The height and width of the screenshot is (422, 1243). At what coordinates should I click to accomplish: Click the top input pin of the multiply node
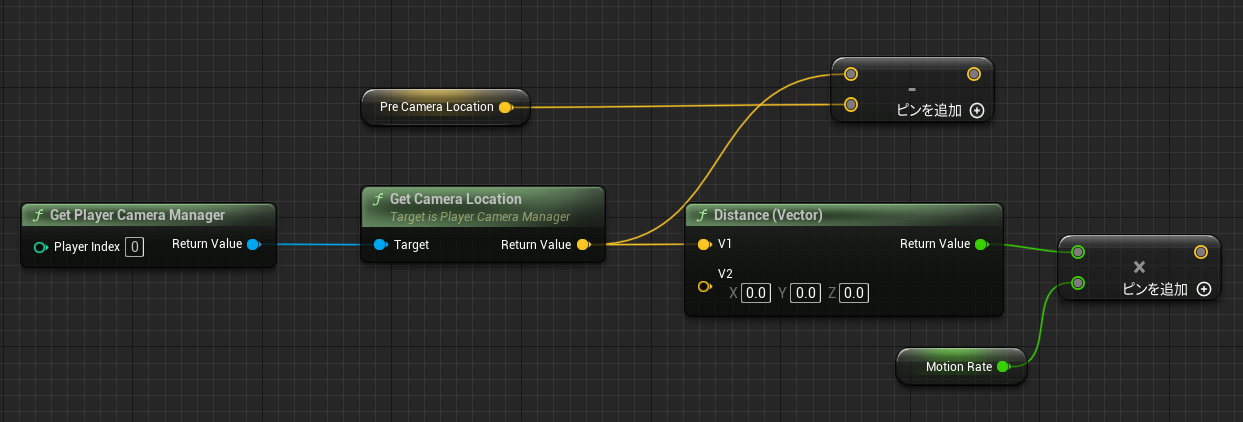coord(1078,252)
